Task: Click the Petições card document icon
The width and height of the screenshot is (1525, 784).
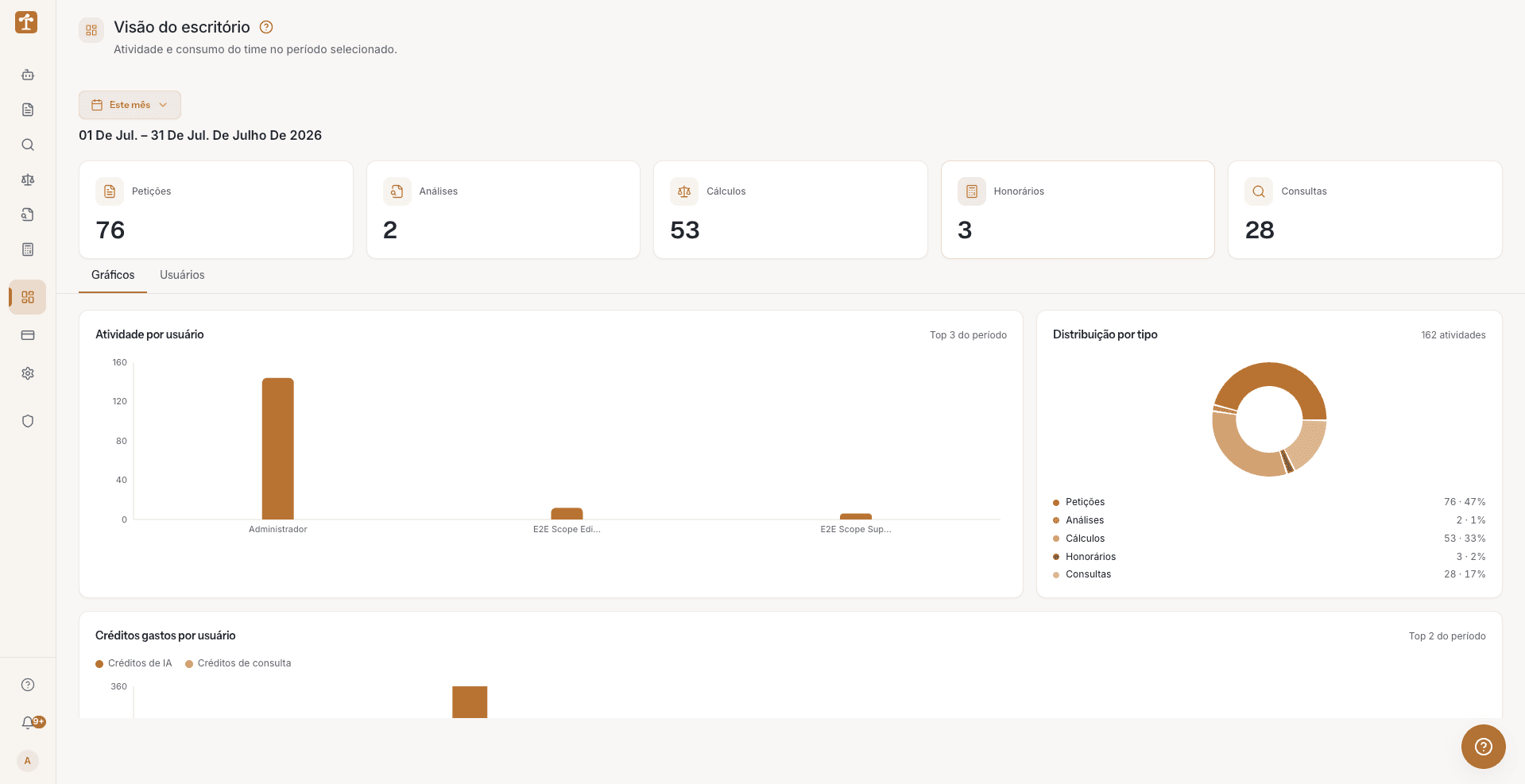Action: [x=110, y=191]
